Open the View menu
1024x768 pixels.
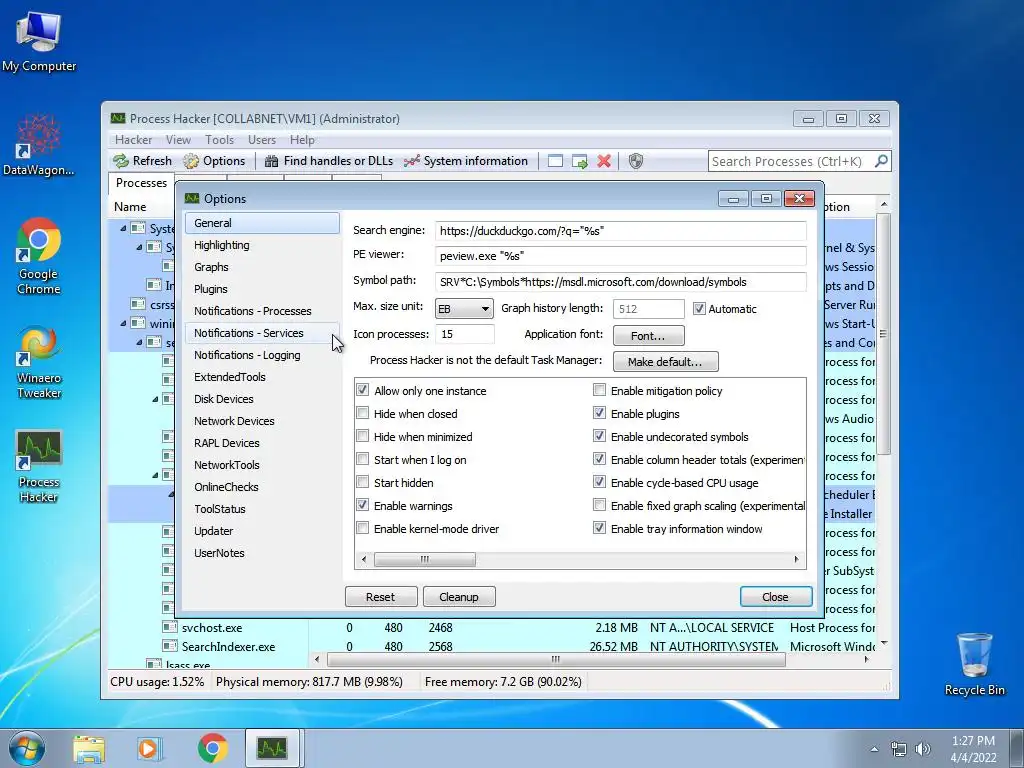(178, 140)
